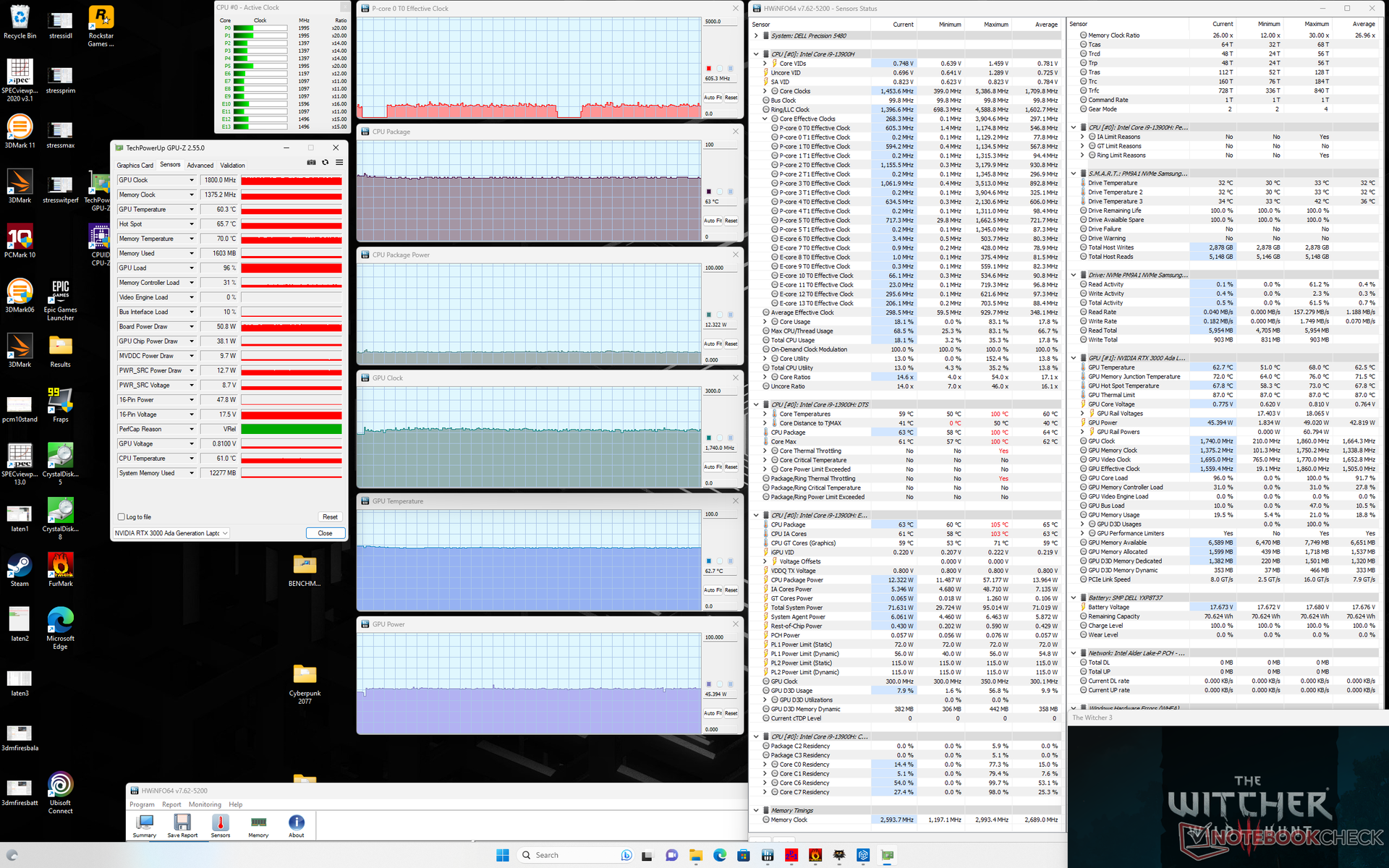Open the GPU Clock sensor dropdown

(x=192, y=180)
